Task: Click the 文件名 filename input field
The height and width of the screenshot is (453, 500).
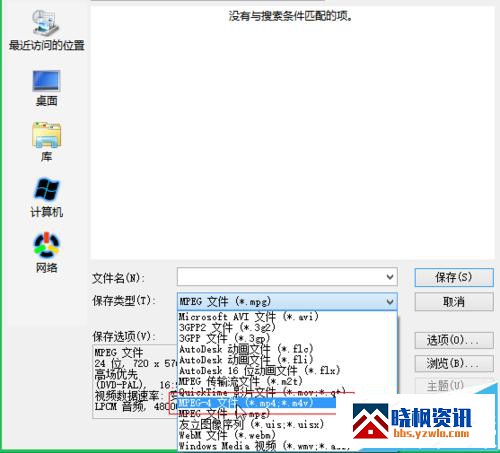Action: (287, 277)
